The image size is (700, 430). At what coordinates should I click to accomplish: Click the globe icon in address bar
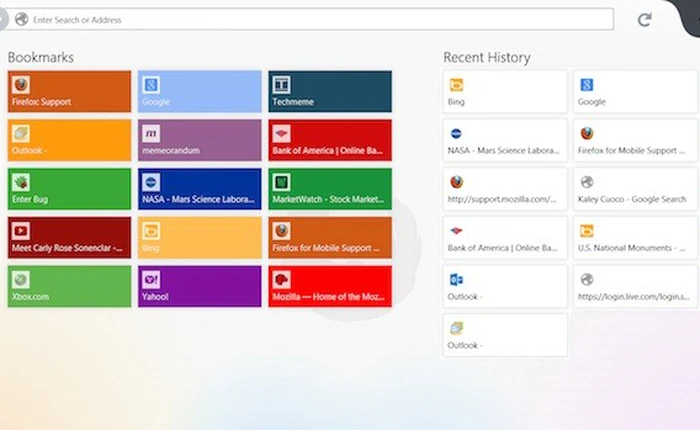pos(21,20)
